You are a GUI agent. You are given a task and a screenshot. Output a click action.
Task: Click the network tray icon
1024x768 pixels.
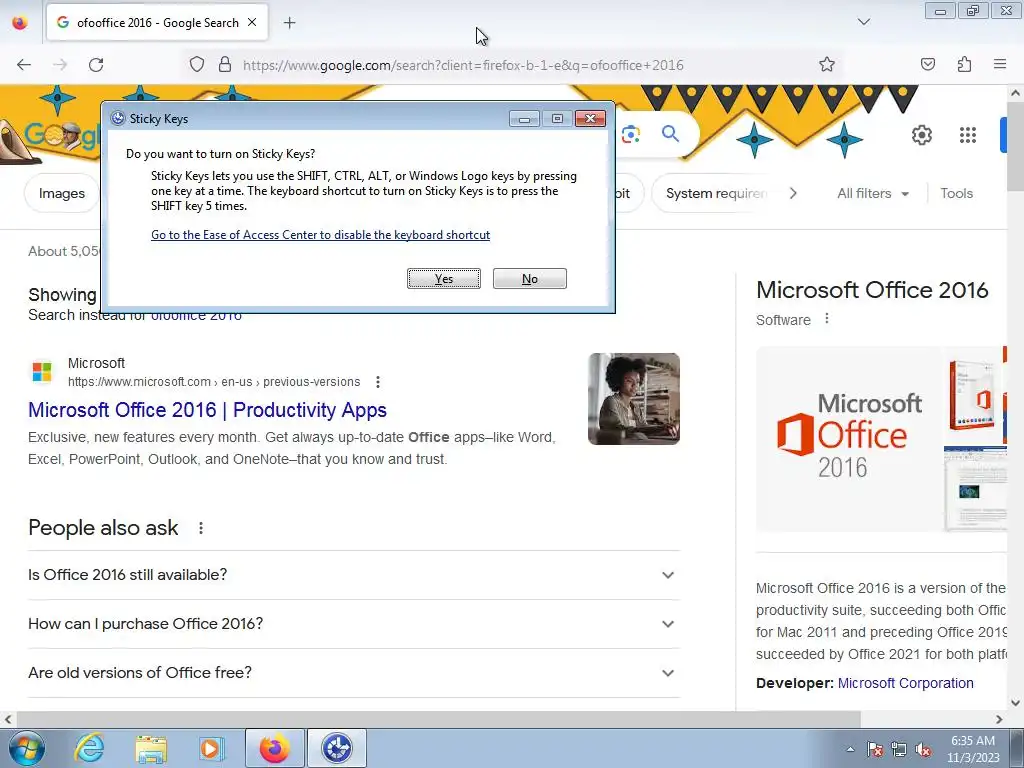(x=899, y=749)
